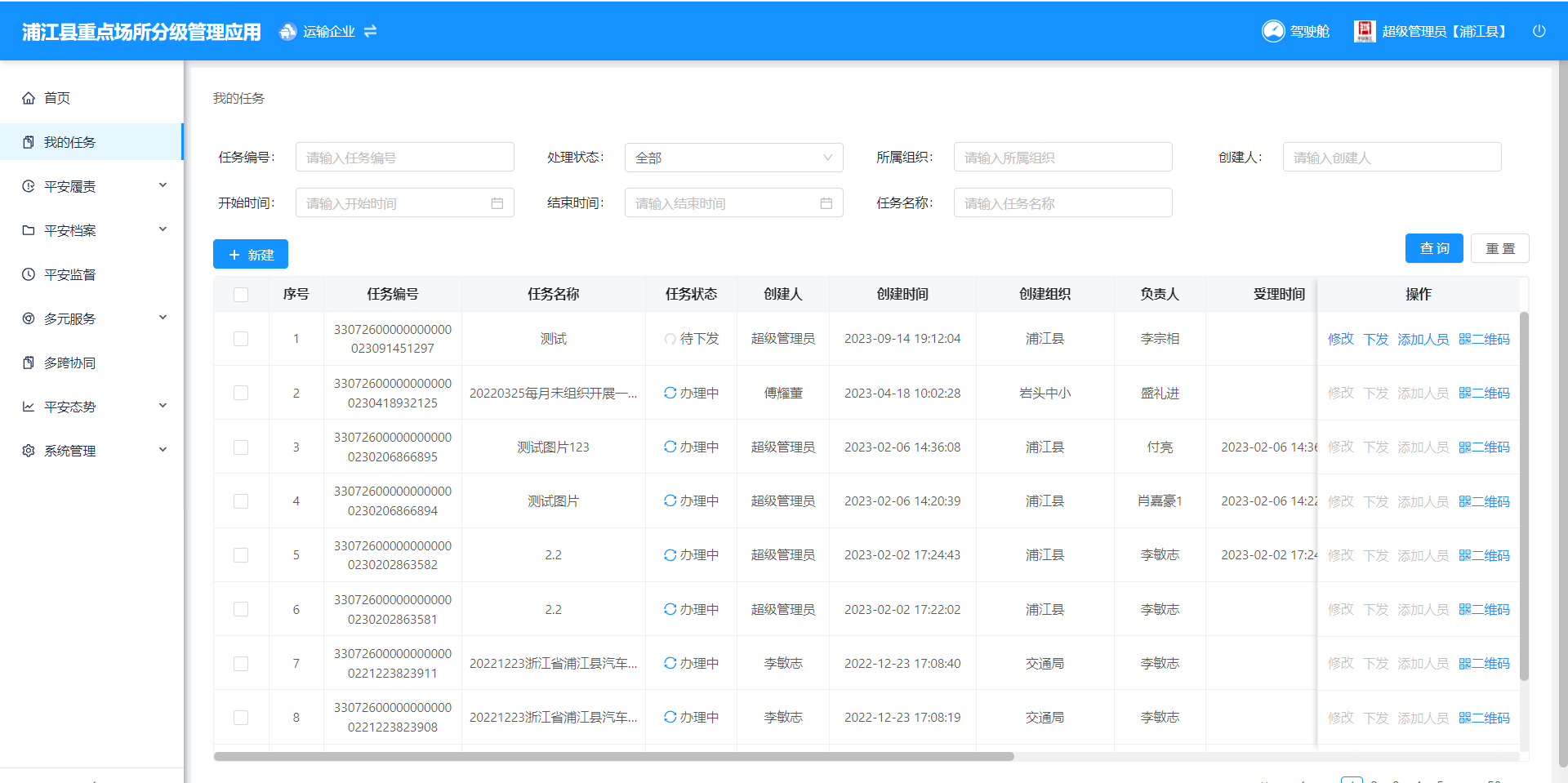Screen dimensions: 1568x783
Task: Click the 二维码 QR icon for row 8
Action: pyautogui.click(x=1464, y=718)
